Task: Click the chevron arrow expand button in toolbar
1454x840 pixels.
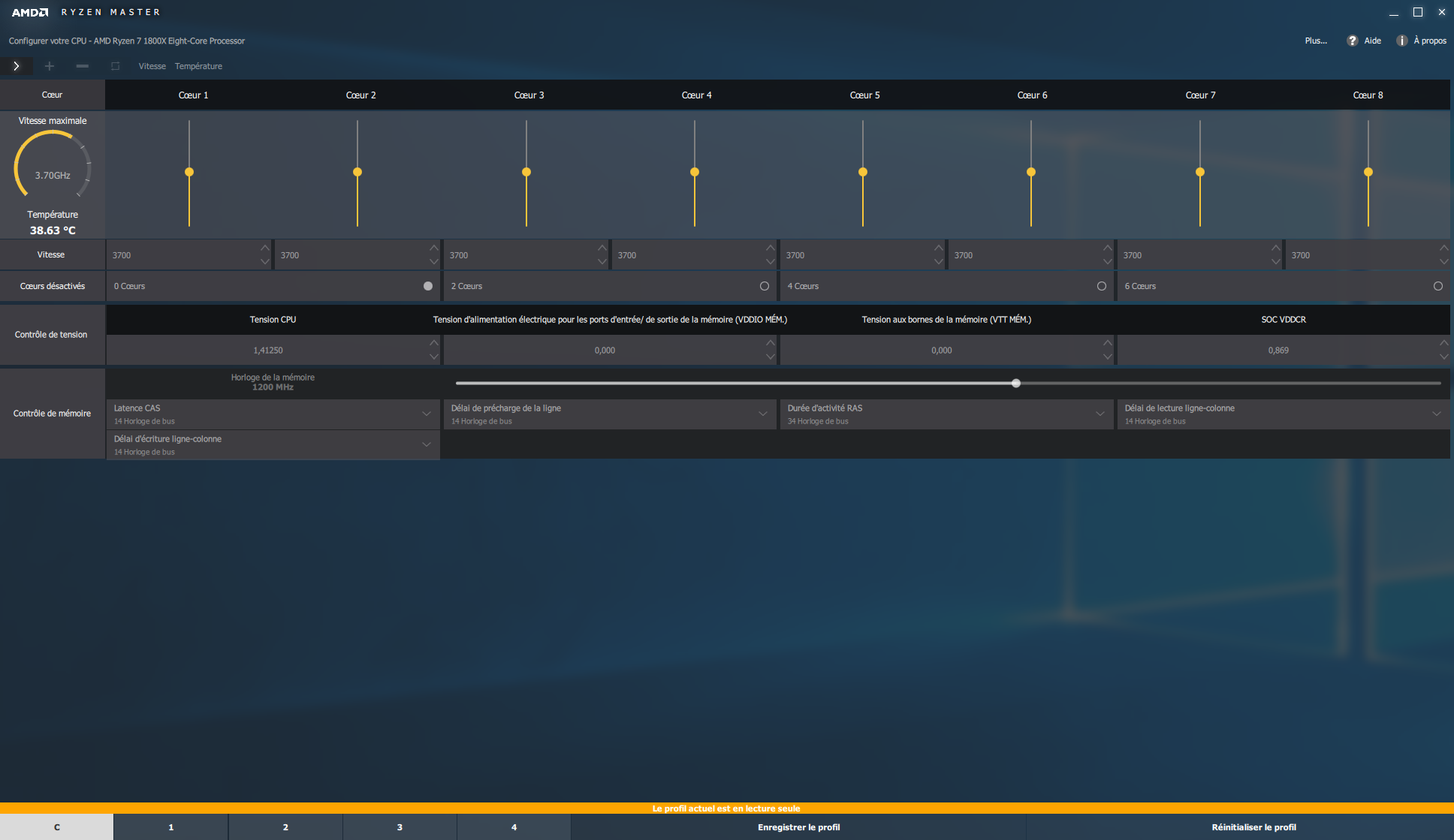Action: click(x=16, y=66)
